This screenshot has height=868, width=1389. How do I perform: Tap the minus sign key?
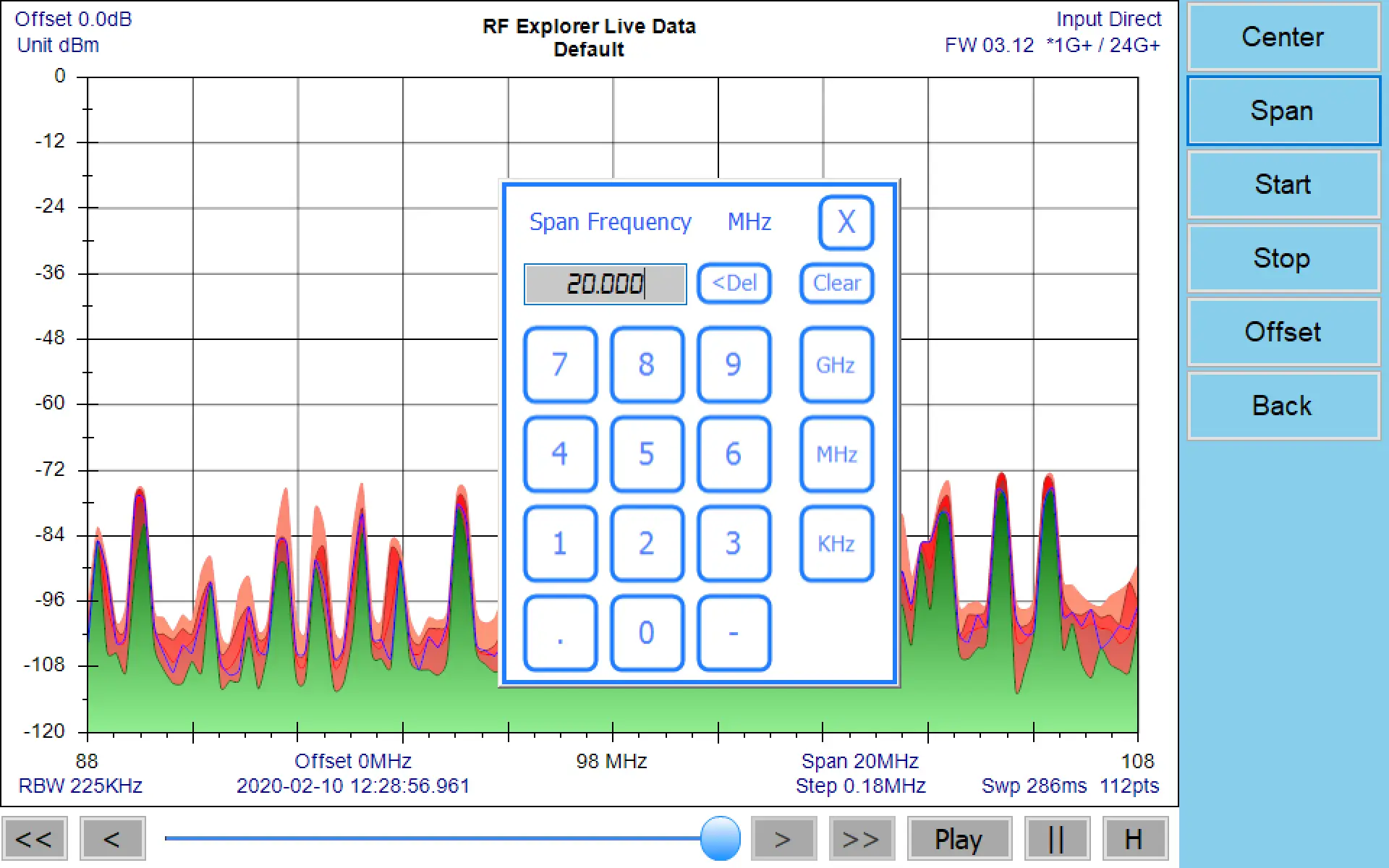click(x=734, y=633)
